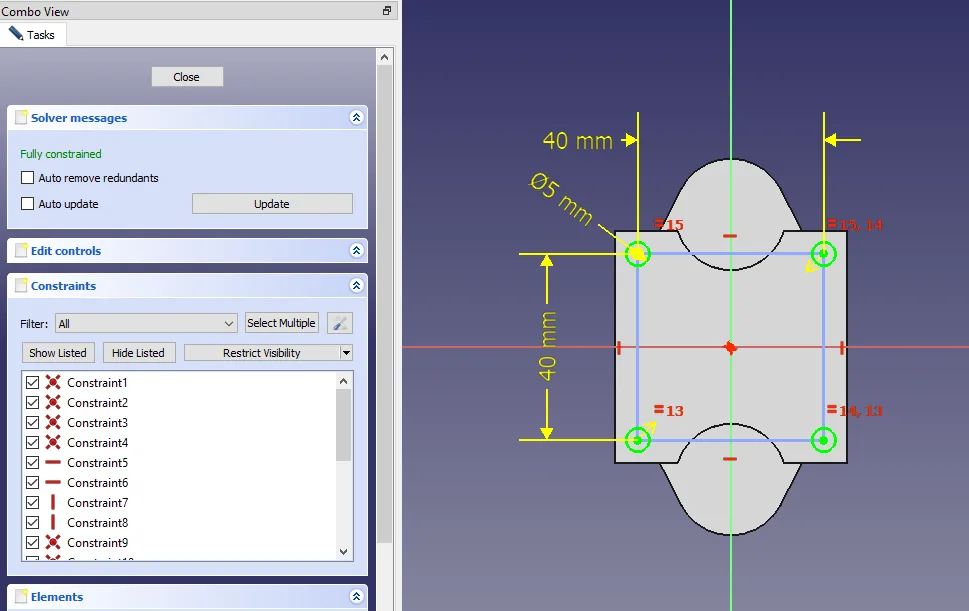Click the constraints list scrollbar down arrow
The image size is (969, 611).
click(x=344, y=551)
